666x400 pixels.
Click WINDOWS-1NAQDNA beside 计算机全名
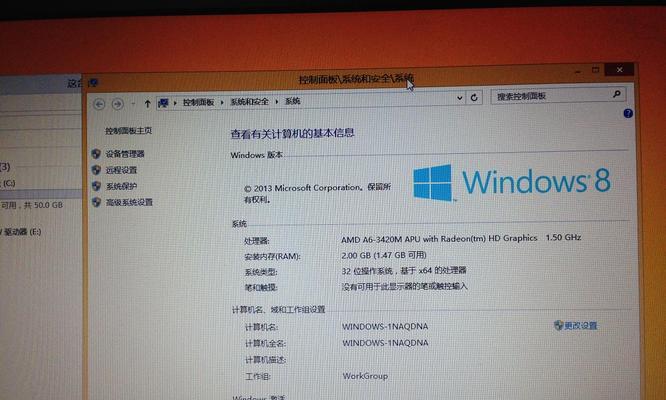(x=385, y=343)
